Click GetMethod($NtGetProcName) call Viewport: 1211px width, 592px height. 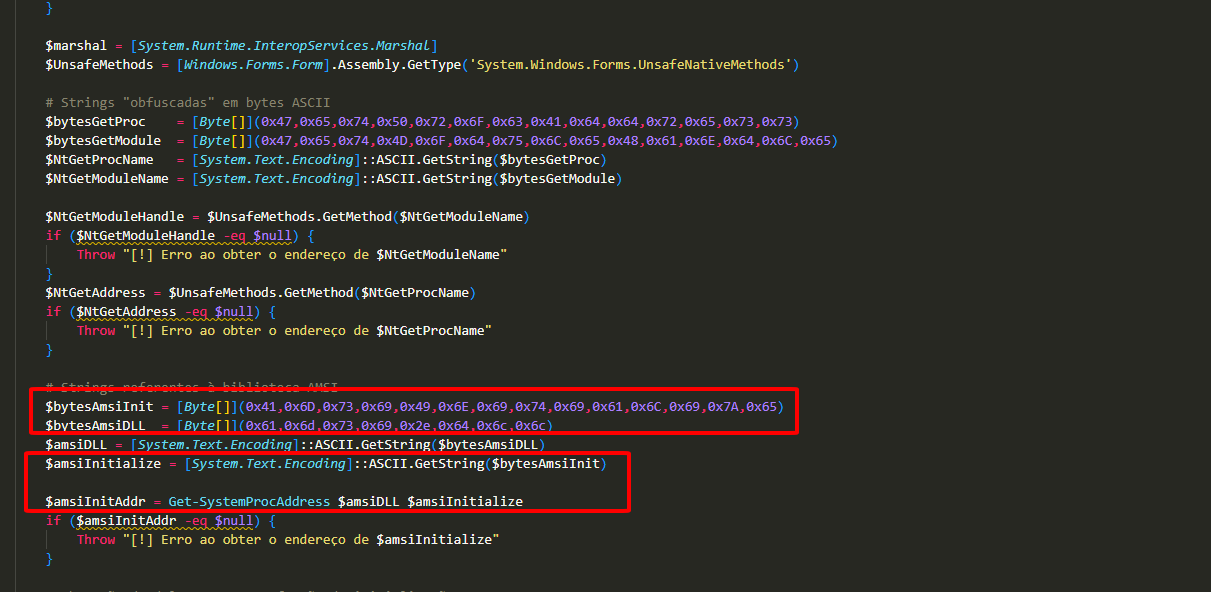pos(382,293)
